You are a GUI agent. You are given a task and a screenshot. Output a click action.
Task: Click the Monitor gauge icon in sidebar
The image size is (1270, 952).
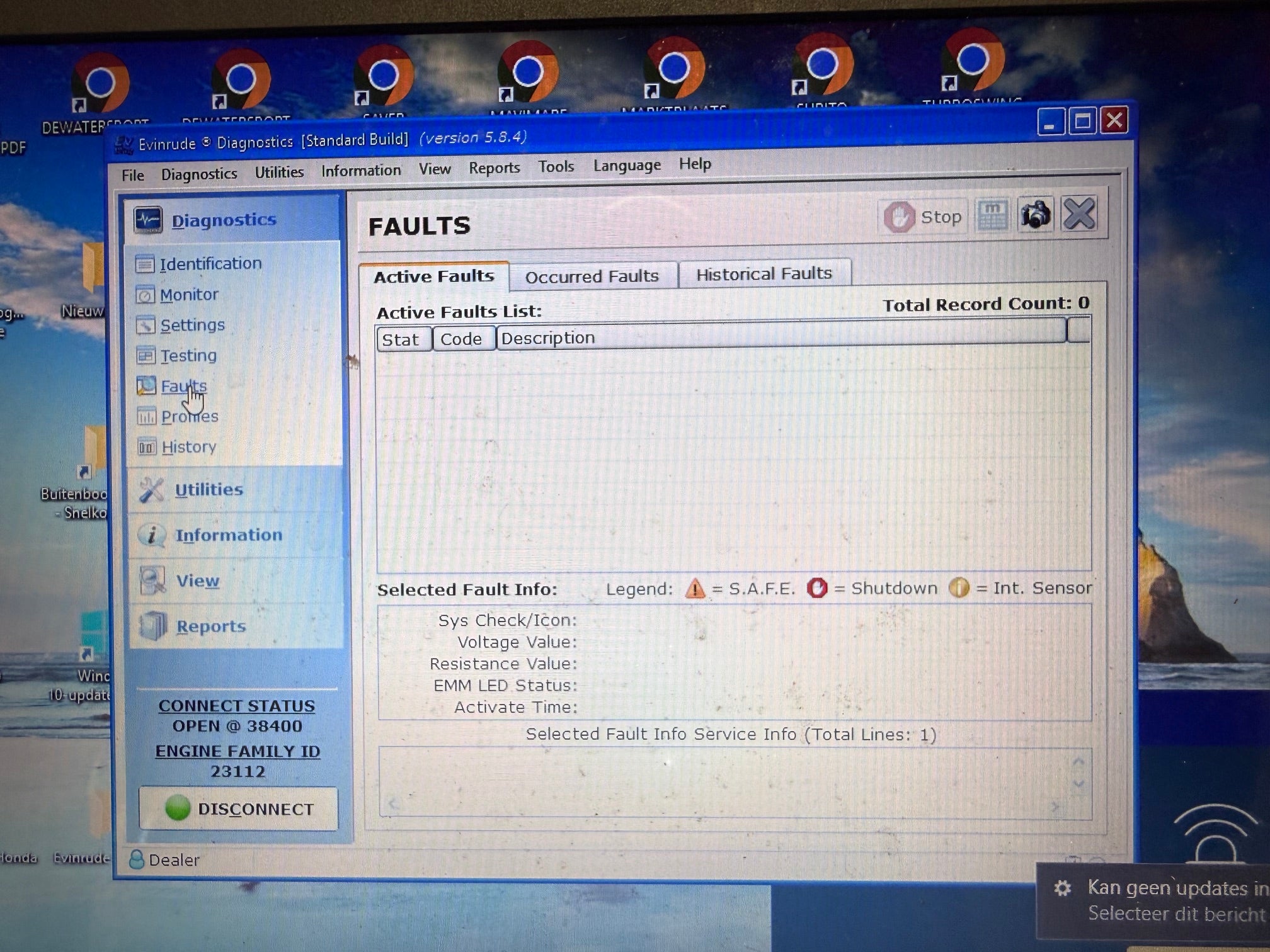tap(146, 295)
